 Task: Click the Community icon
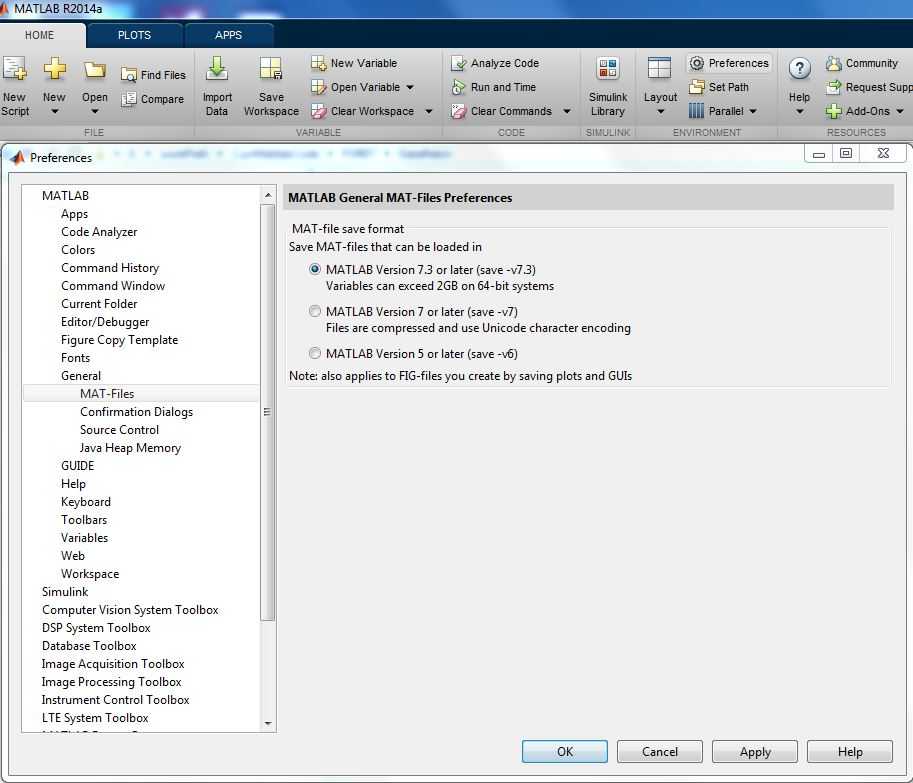(834, 63)
